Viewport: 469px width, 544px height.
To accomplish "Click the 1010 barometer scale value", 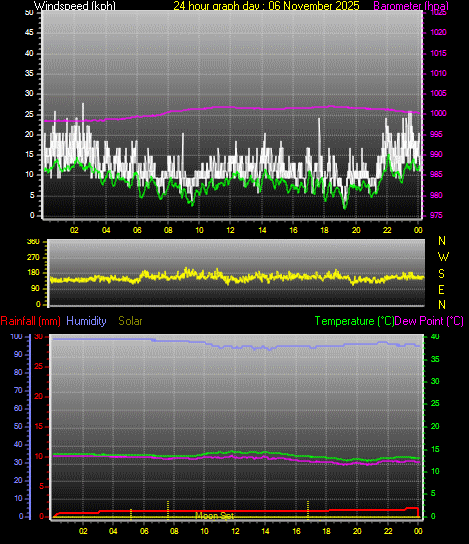I will pyautogui.click(x=438, y=73).
